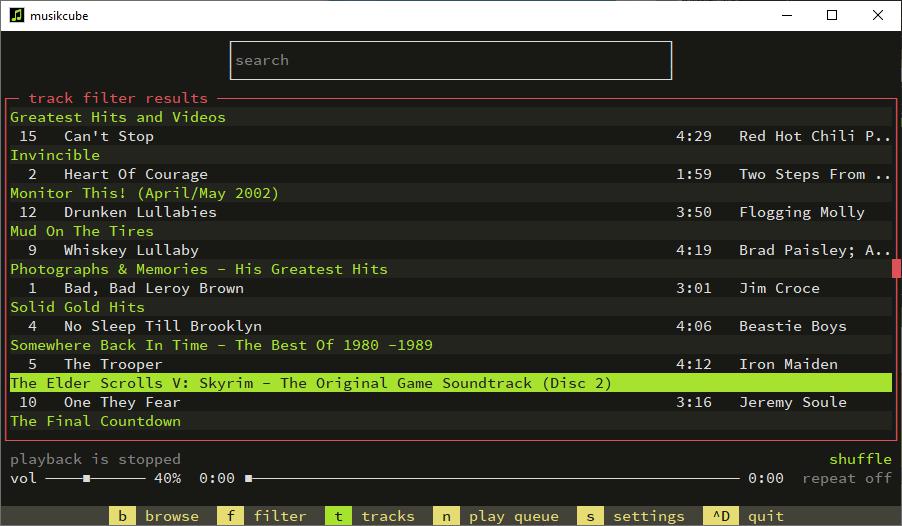This screenshot has width=902, height=526.
Task: Open the play queue view
Action: point(496,516)
